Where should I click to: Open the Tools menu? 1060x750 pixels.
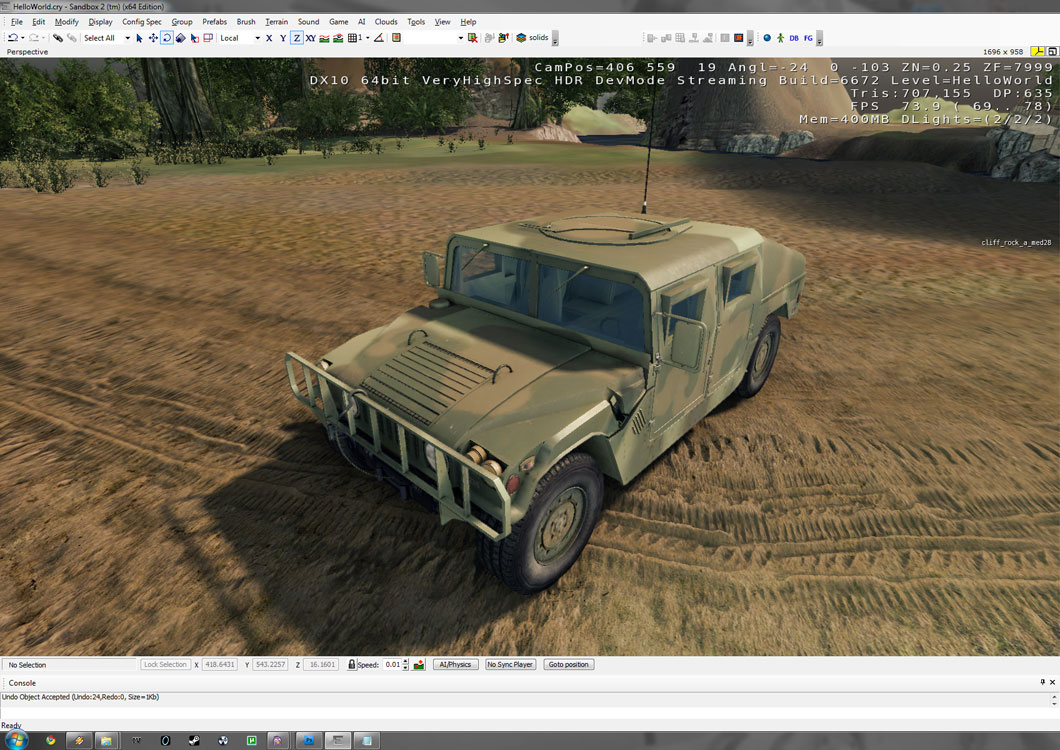click(416, 22)
